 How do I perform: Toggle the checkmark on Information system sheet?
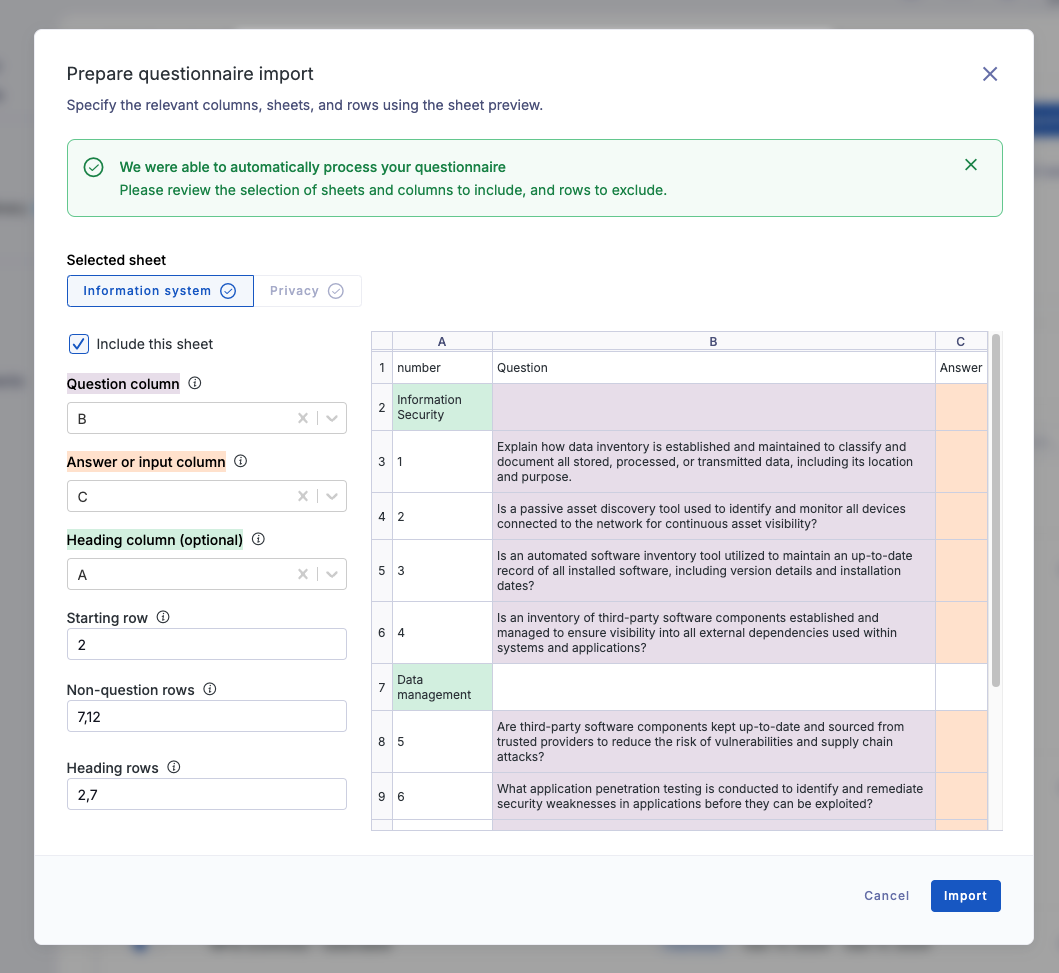point(228,291)
